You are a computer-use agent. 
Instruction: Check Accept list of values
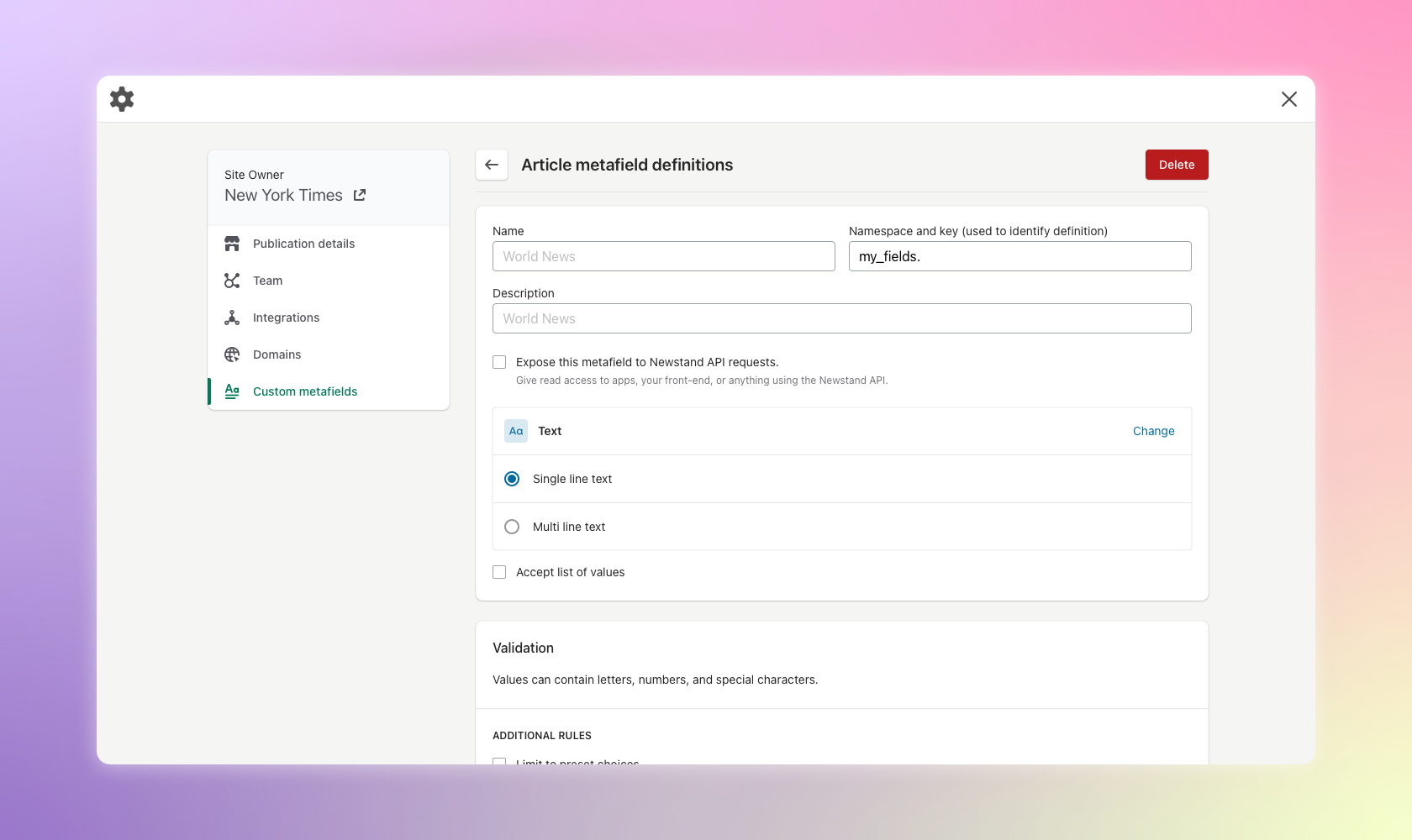click(x=499, y=572)
